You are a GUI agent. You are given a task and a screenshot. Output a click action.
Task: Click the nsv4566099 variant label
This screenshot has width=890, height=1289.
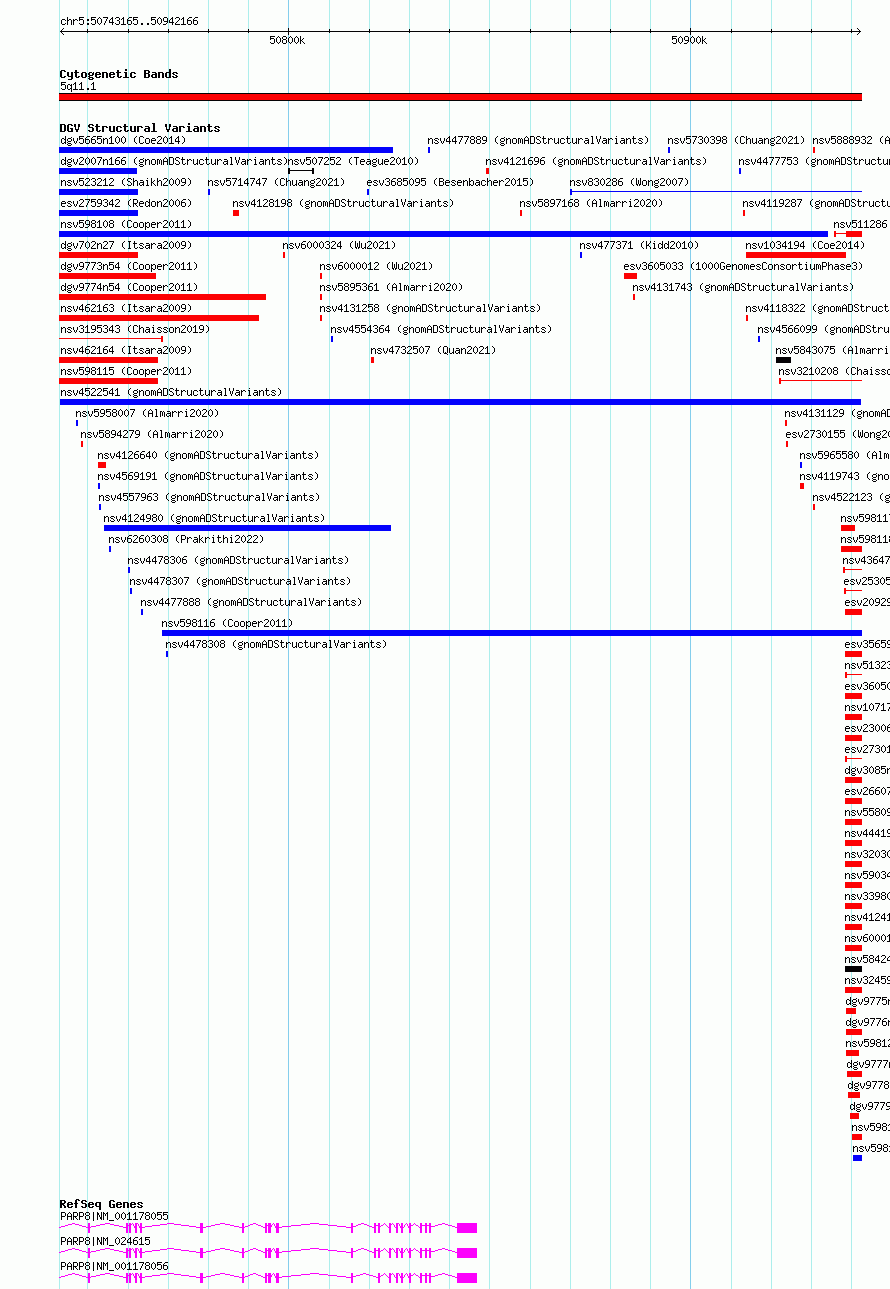[823, 329]
